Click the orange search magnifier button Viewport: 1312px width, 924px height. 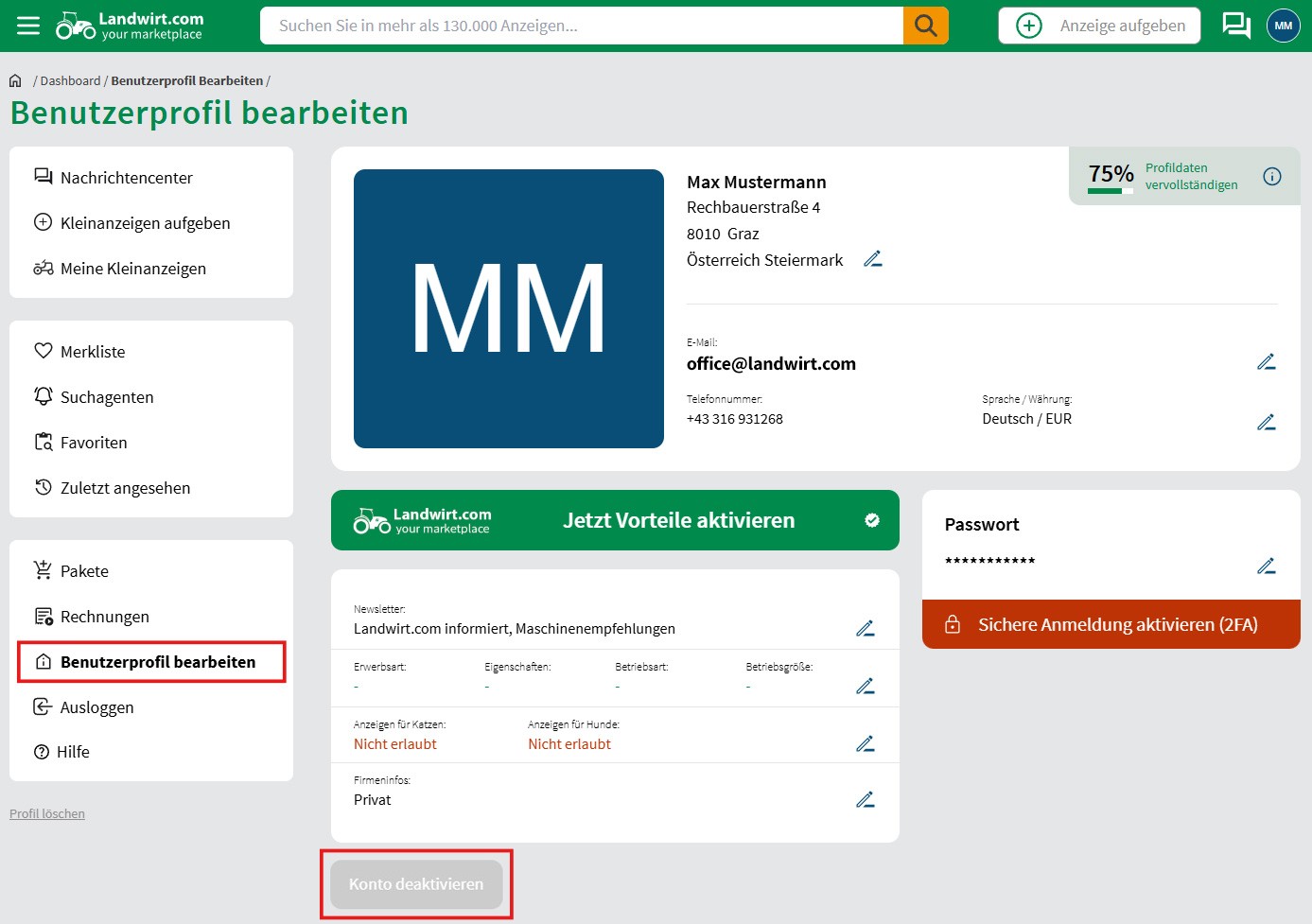point(925,26)
